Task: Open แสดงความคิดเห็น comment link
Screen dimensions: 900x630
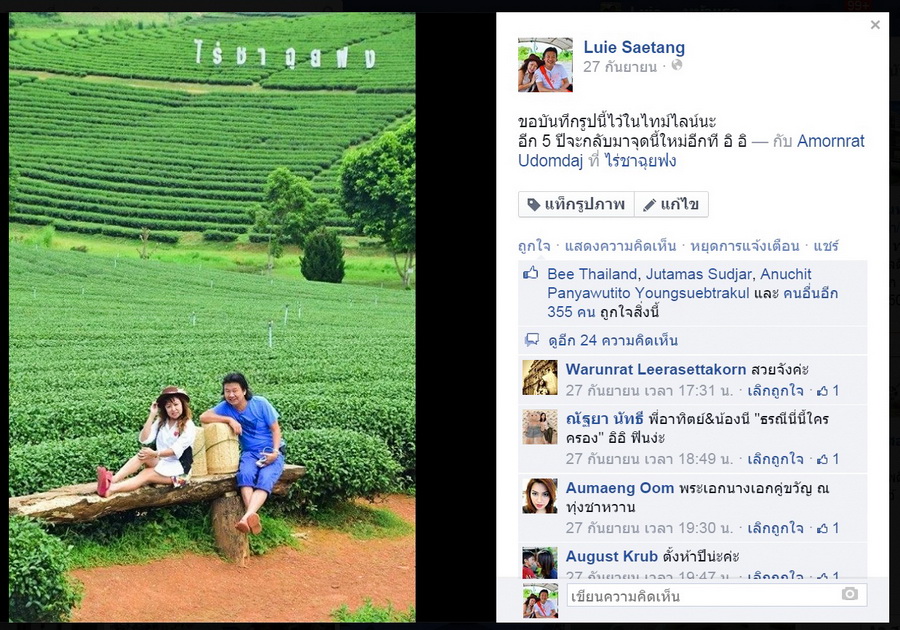Action: [x=620, y=246]
